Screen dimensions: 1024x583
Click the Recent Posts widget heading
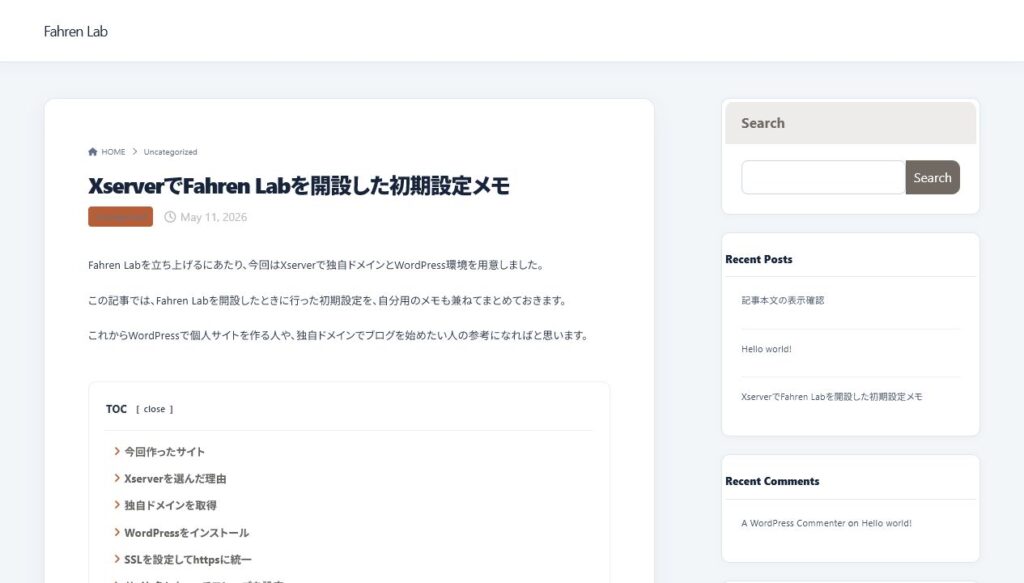coord(758,259)
